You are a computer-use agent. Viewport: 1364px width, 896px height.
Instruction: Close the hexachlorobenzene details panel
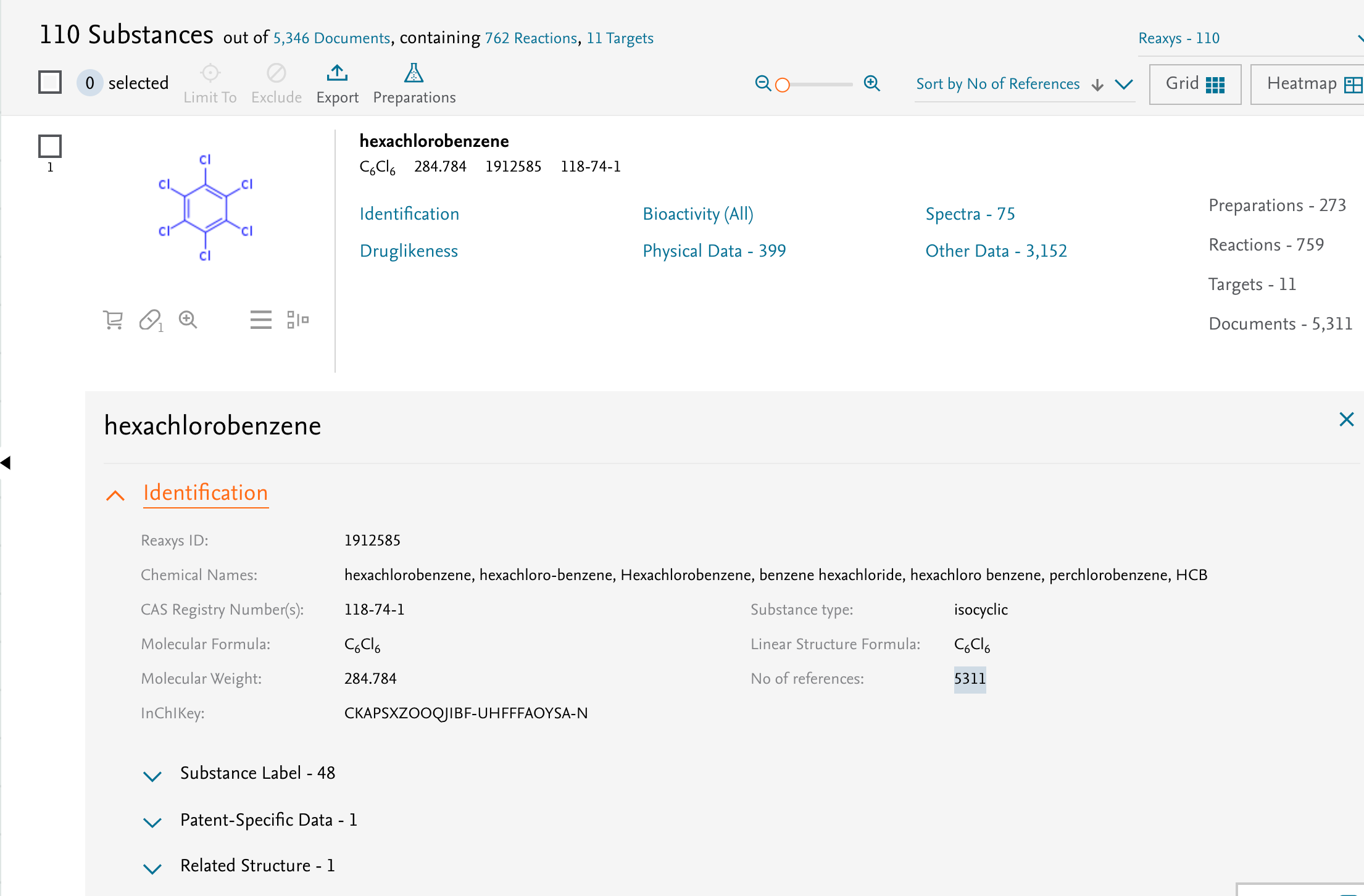1347,420
